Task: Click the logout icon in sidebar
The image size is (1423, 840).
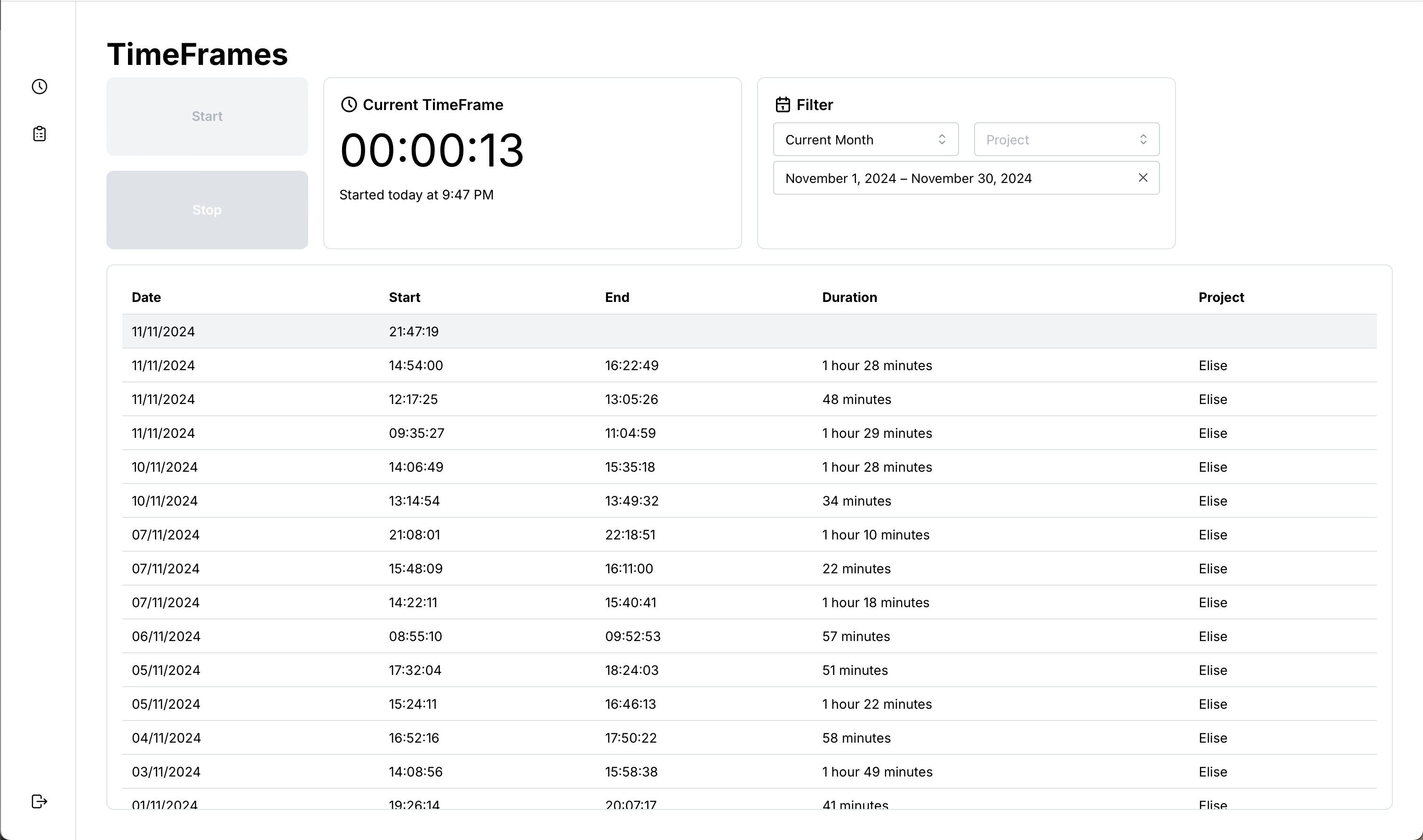Action: [39, 801]
